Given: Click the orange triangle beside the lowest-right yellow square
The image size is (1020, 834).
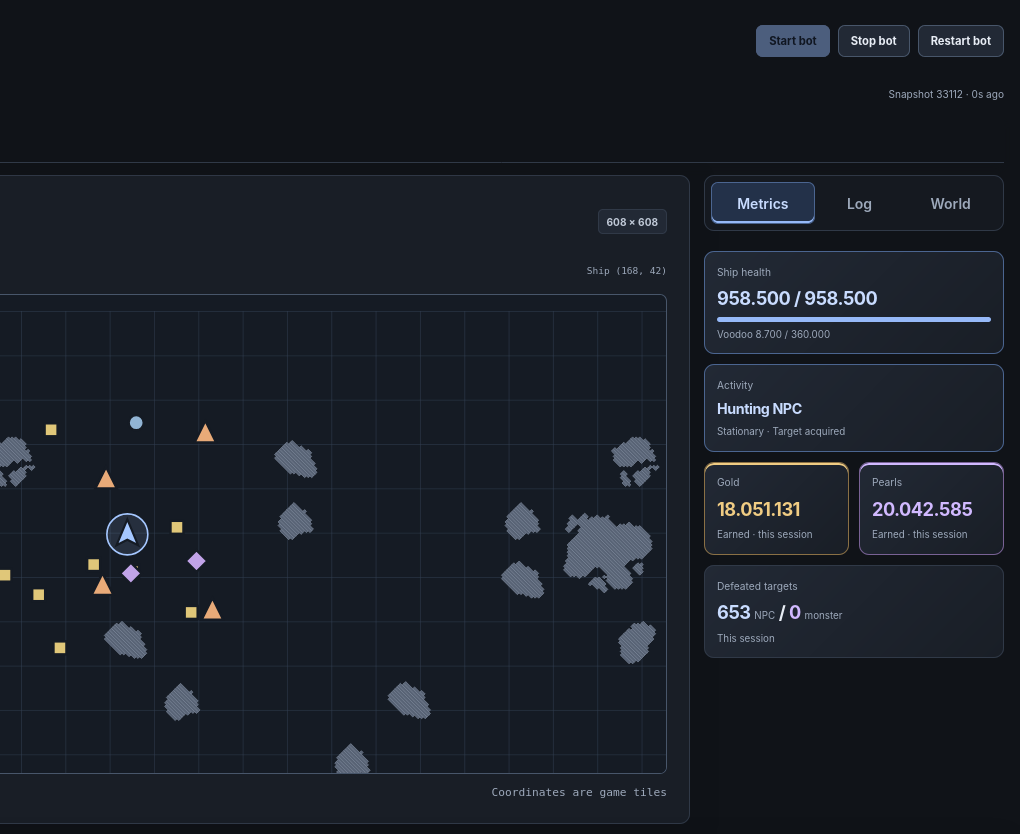Looking at the screenshot, I should pyautogui.click(x=212, y=610).
